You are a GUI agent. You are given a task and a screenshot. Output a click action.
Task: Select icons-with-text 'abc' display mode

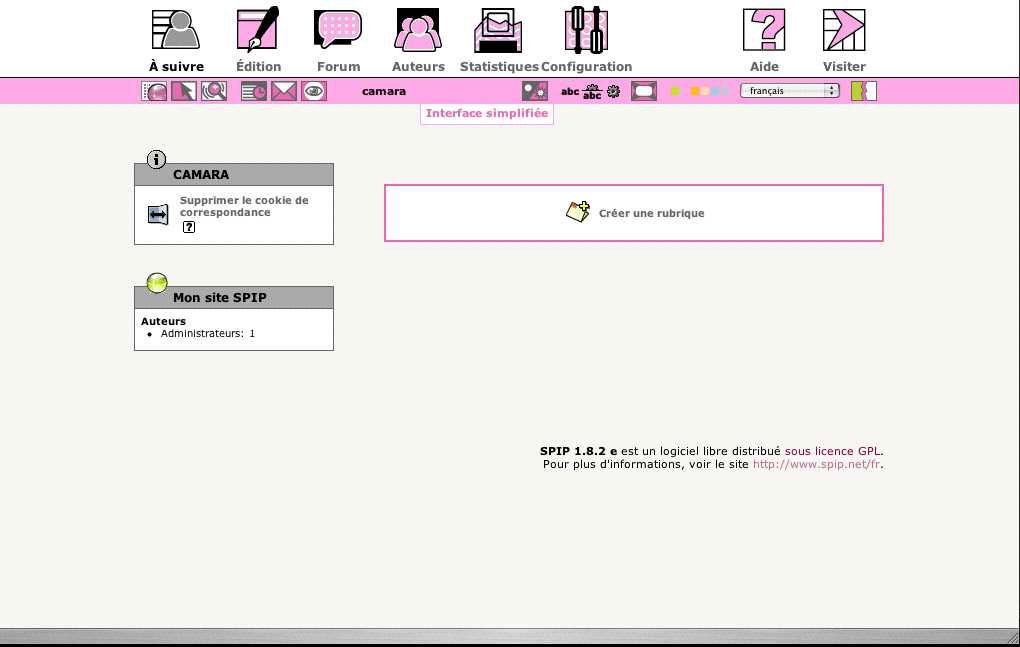592,92
